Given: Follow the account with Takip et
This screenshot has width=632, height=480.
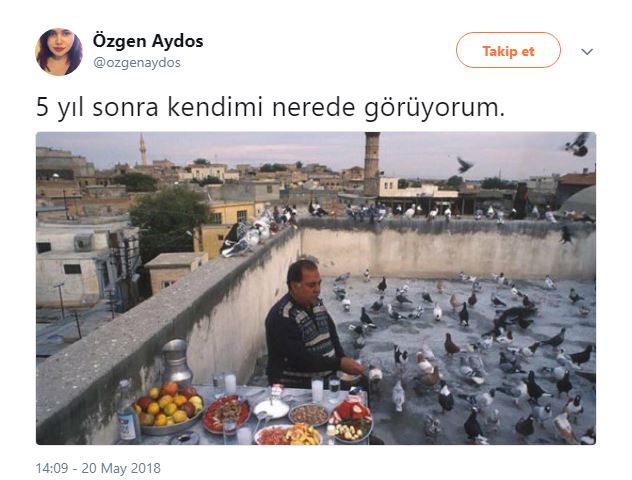Looking at the screenshot, I should [508, 50].
